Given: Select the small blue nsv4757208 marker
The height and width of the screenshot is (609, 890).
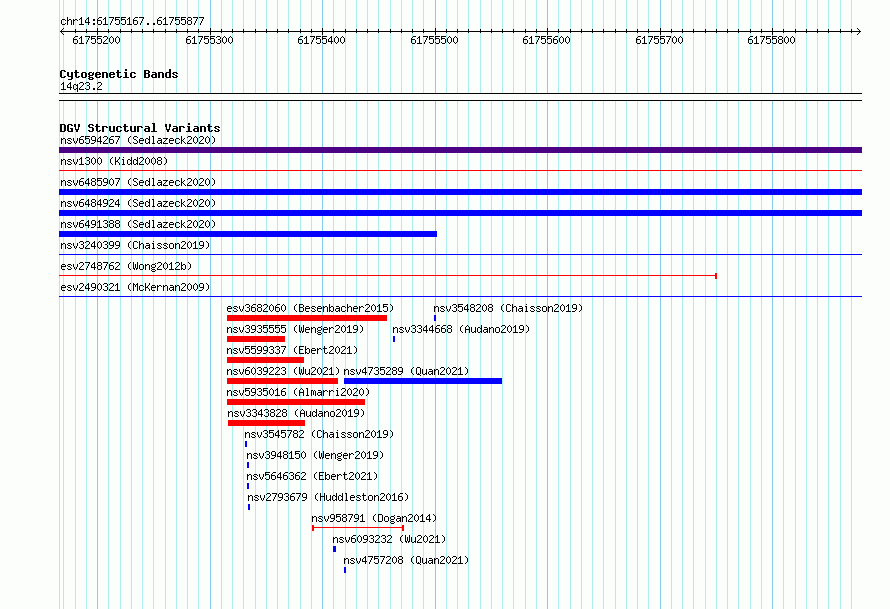Looking at the screenshot, I should tap(345, 570).
